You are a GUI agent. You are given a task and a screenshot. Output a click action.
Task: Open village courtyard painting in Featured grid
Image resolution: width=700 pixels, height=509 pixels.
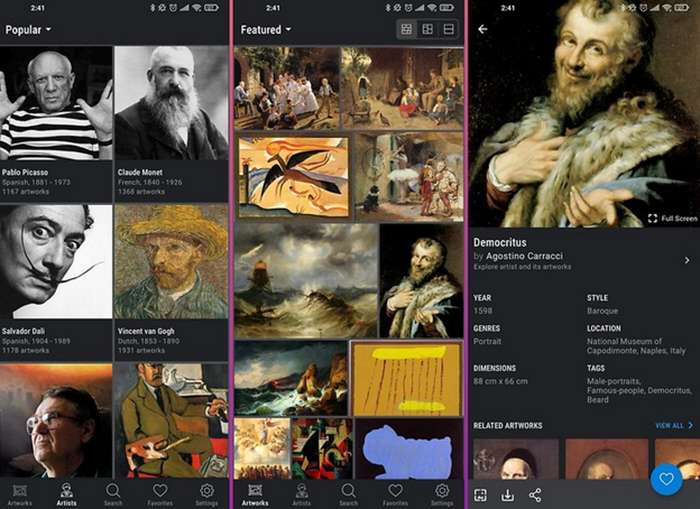[x=402, y=88]
